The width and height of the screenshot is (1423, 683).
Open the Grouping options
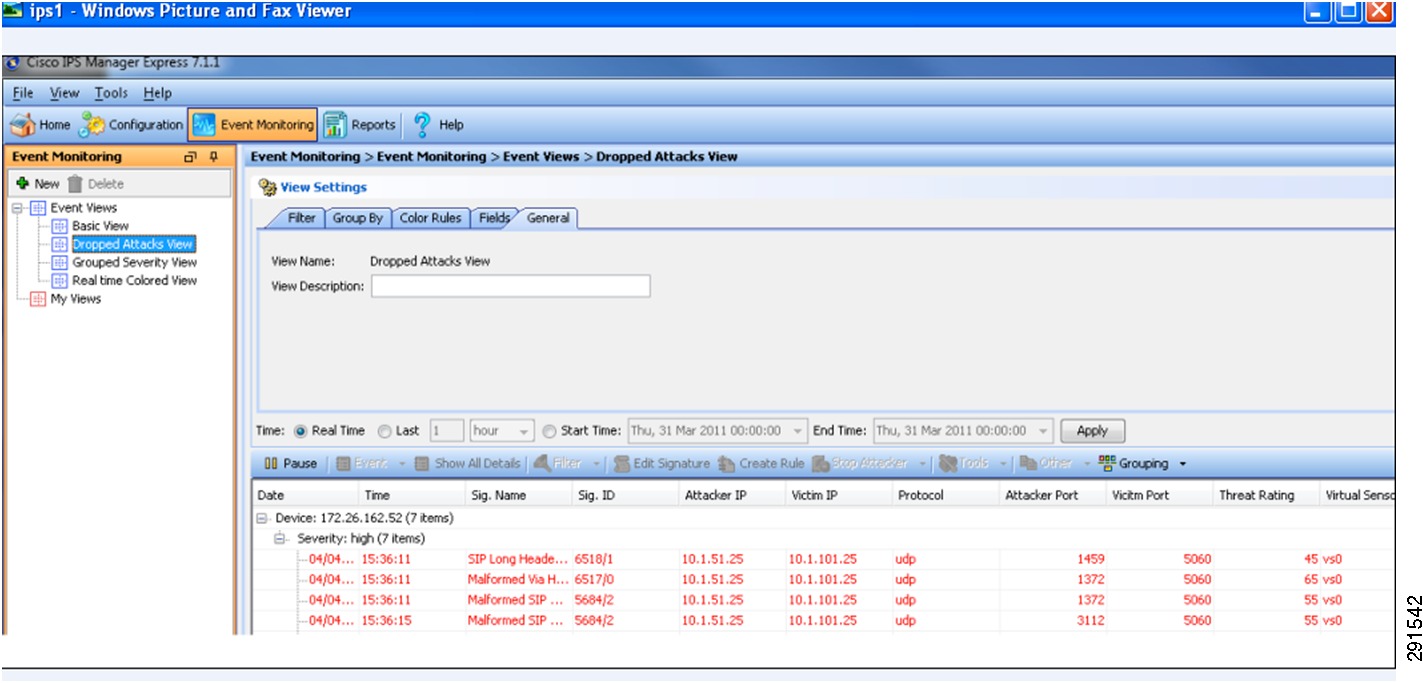1133,464
